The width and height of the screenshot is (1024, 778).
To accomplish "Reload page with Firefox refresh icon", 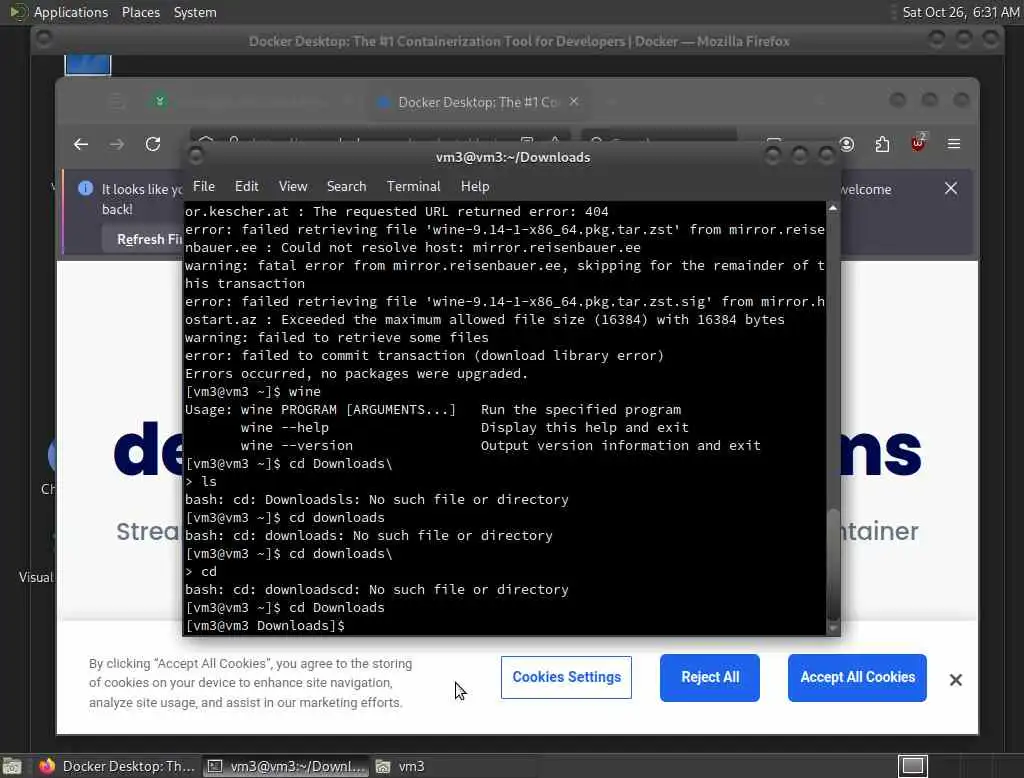I will point(153,144).
